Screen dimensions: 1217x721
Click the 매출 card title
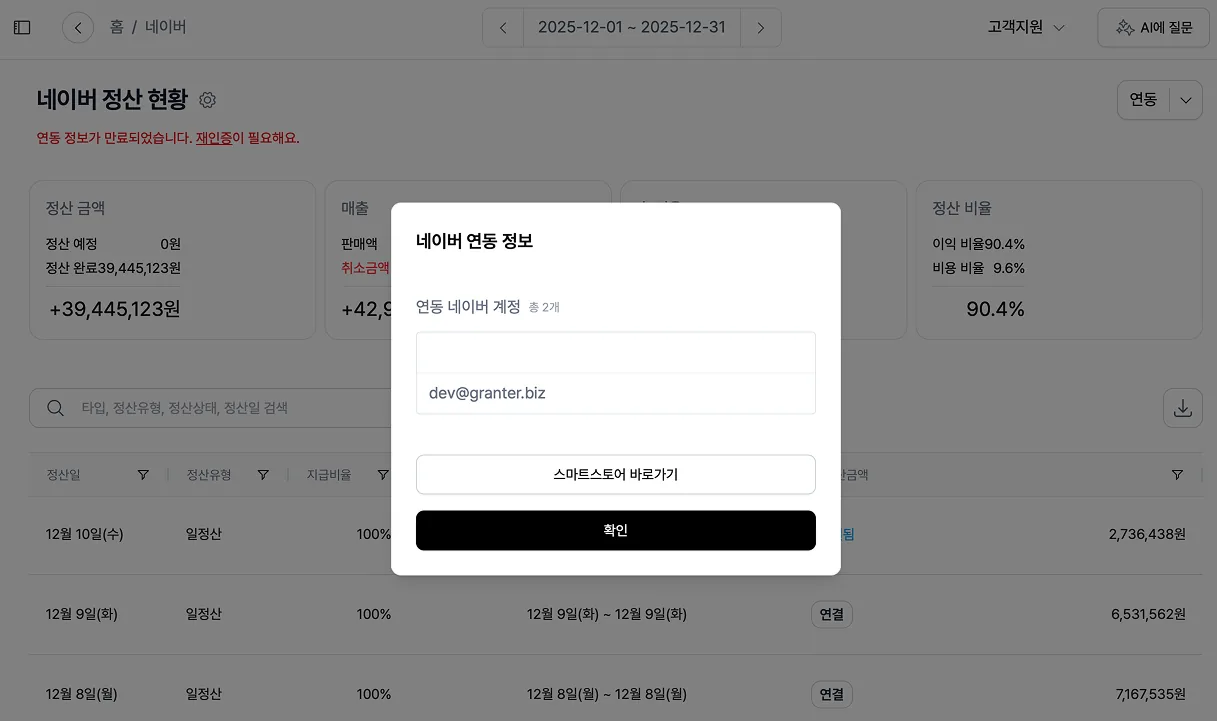pos(355,209)
